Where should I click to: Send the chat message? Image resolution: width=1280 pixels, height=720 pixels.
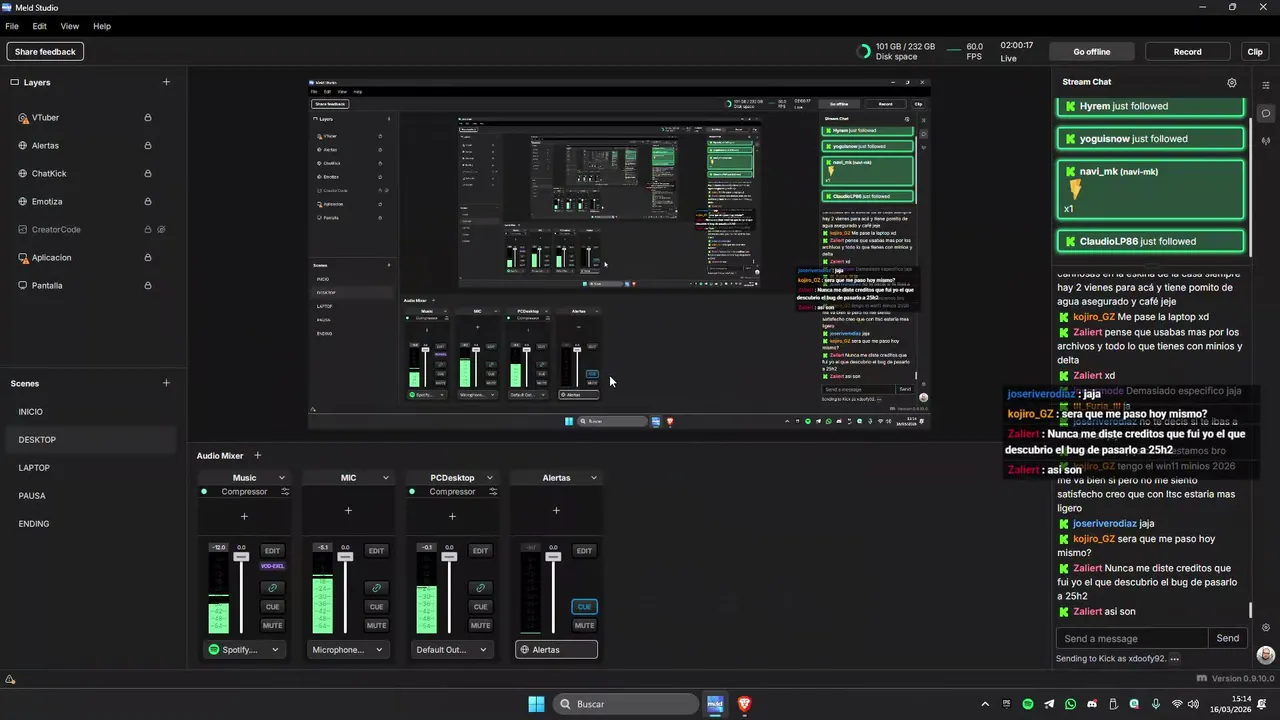(1228, 638)
